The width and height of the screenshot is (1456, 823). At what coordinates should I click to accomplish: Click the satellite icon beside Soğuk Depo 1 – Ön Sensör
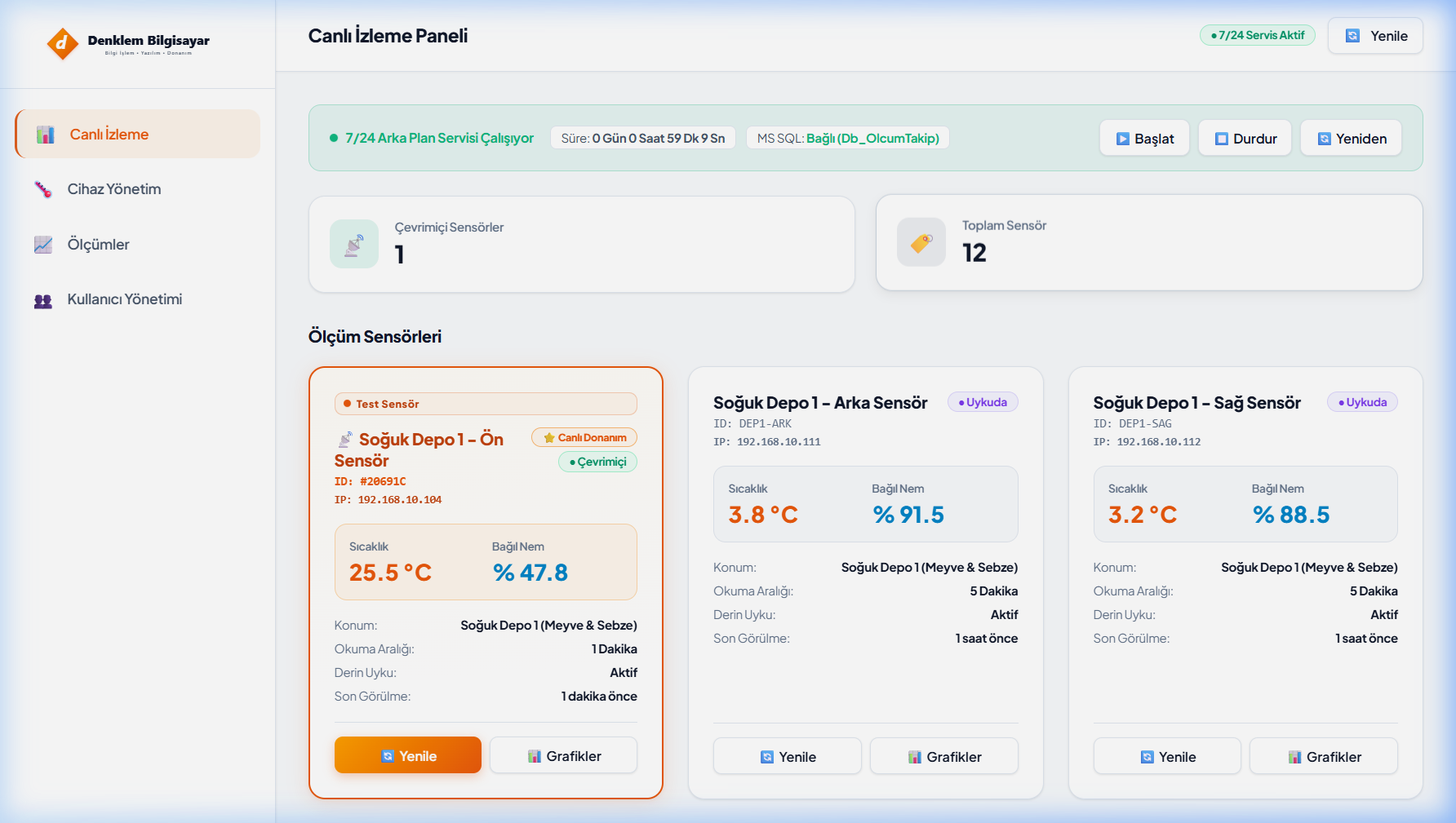345,440
